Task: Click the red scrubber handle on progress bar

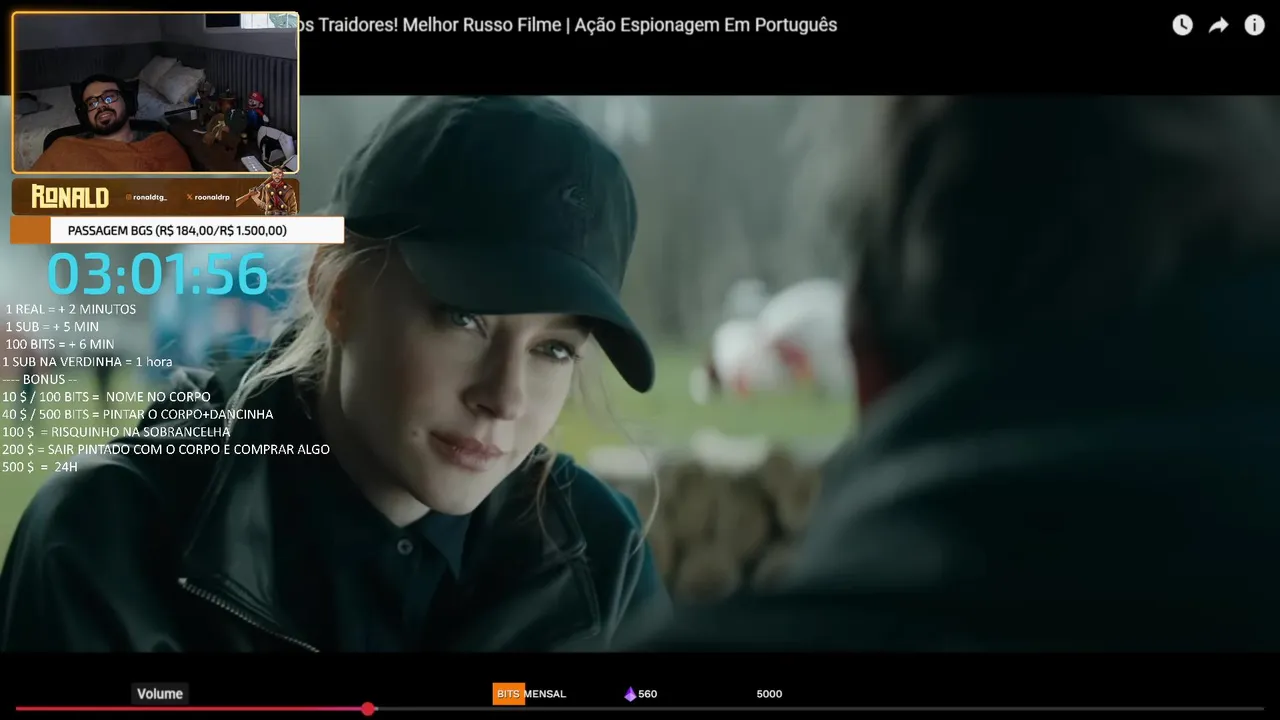Action: pos(368,709)
